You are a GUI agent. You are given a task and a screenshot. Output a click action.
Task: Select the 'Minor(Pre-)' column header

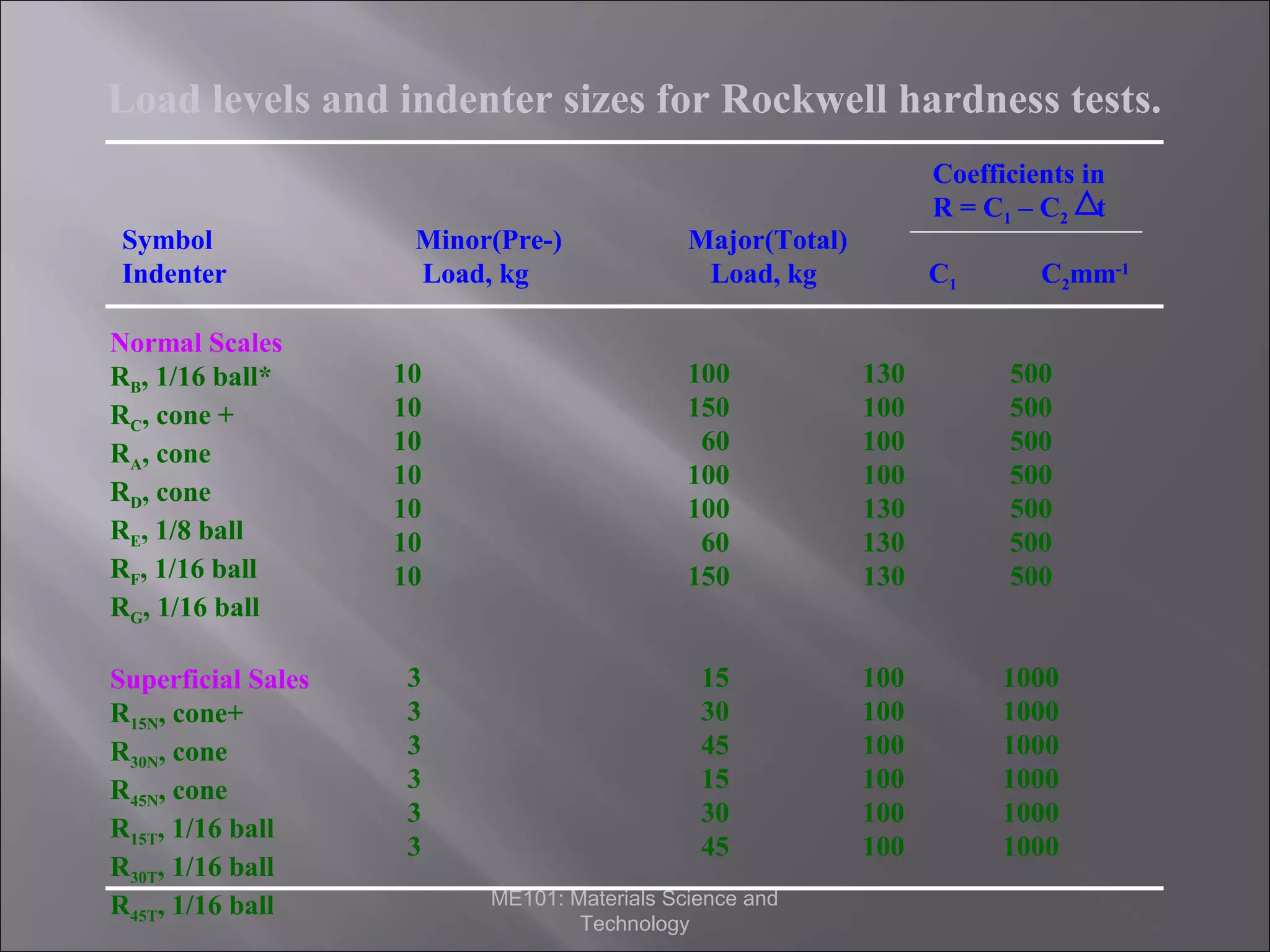tap(489, 240)
